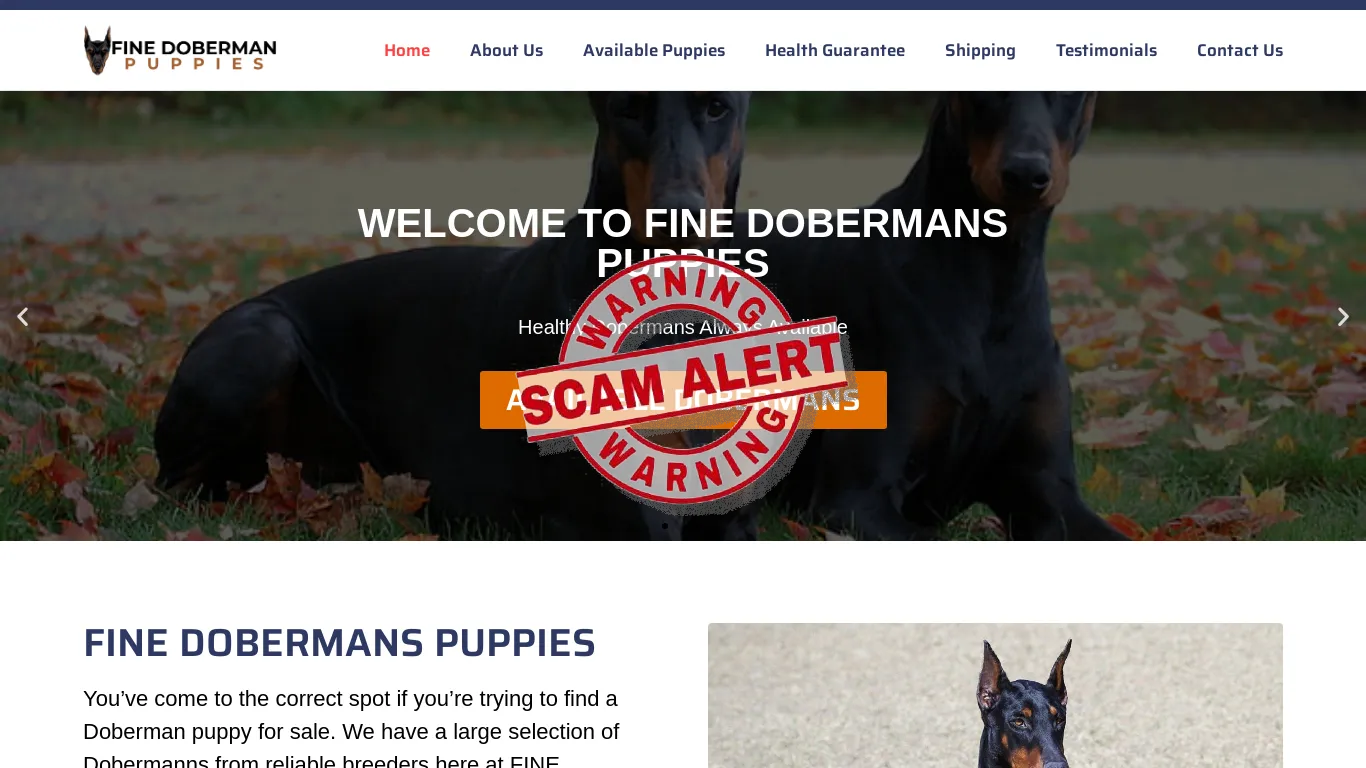
Task: Go to Available Puppies page
Action: click(x=654, y=50)
